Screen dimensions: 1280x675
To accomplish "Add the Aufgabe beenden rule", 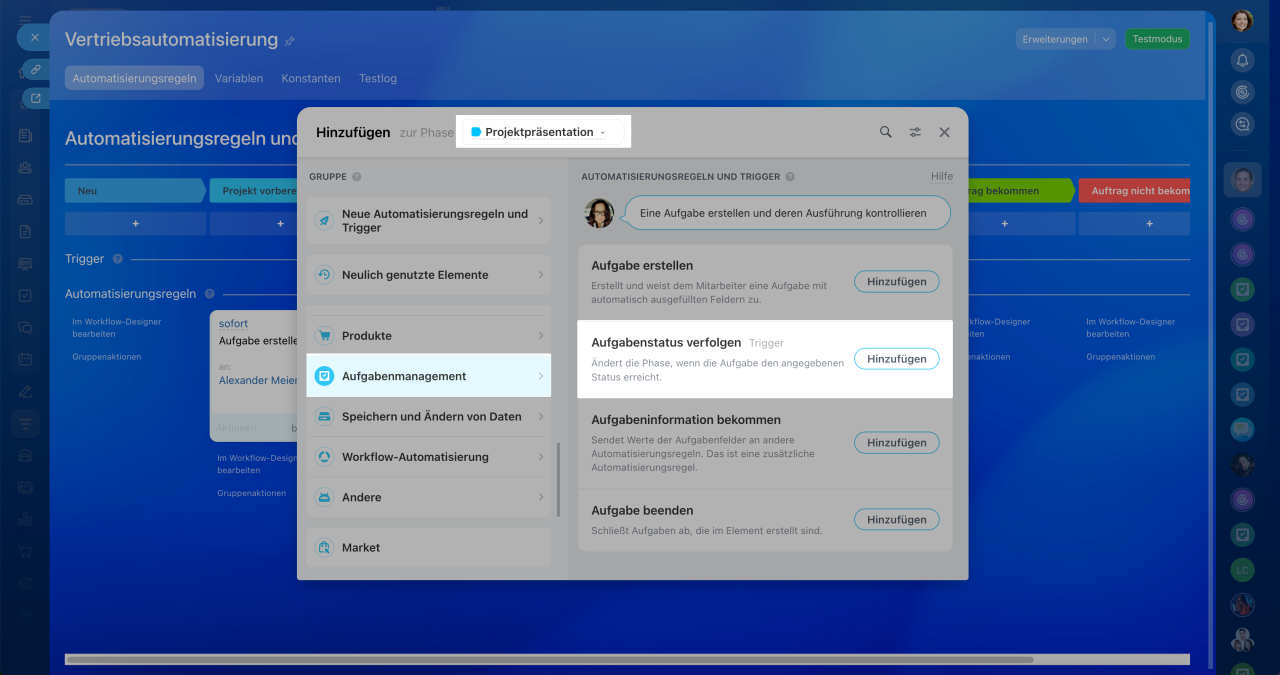I will coord(896,520).
